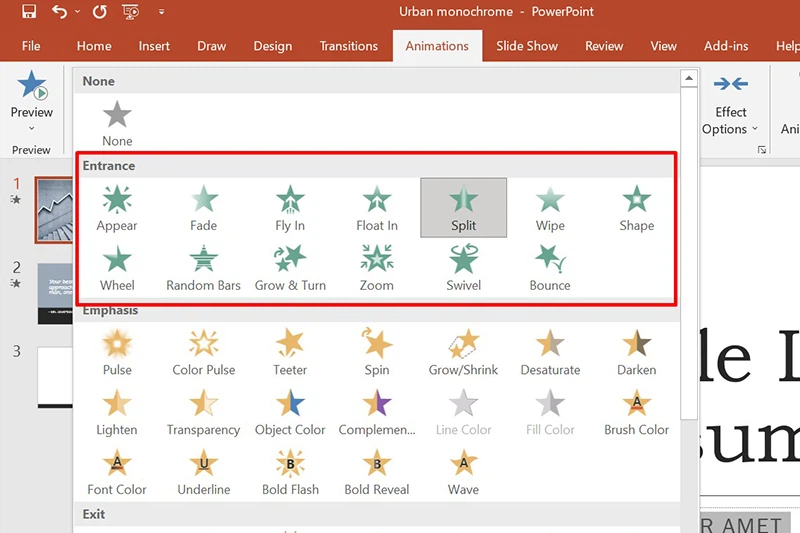Select the Fly In entrance animation
This screenshot has height=533, width=800.
click(x=290, y=208)
